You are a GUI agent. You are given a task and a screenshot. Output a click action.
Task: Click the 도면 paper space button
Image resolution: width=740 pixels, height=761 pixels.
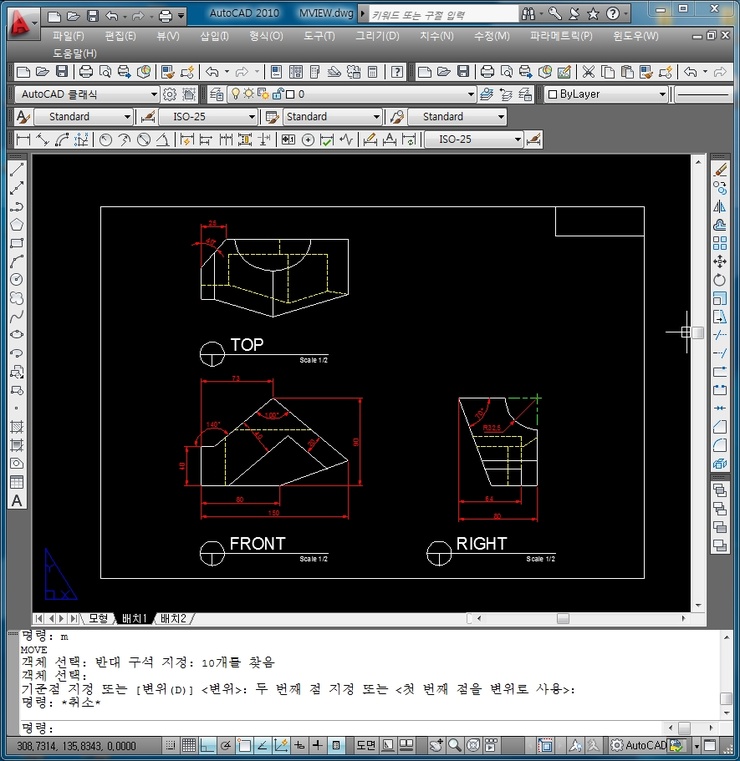pyautogui.click(x=365, y=746)
